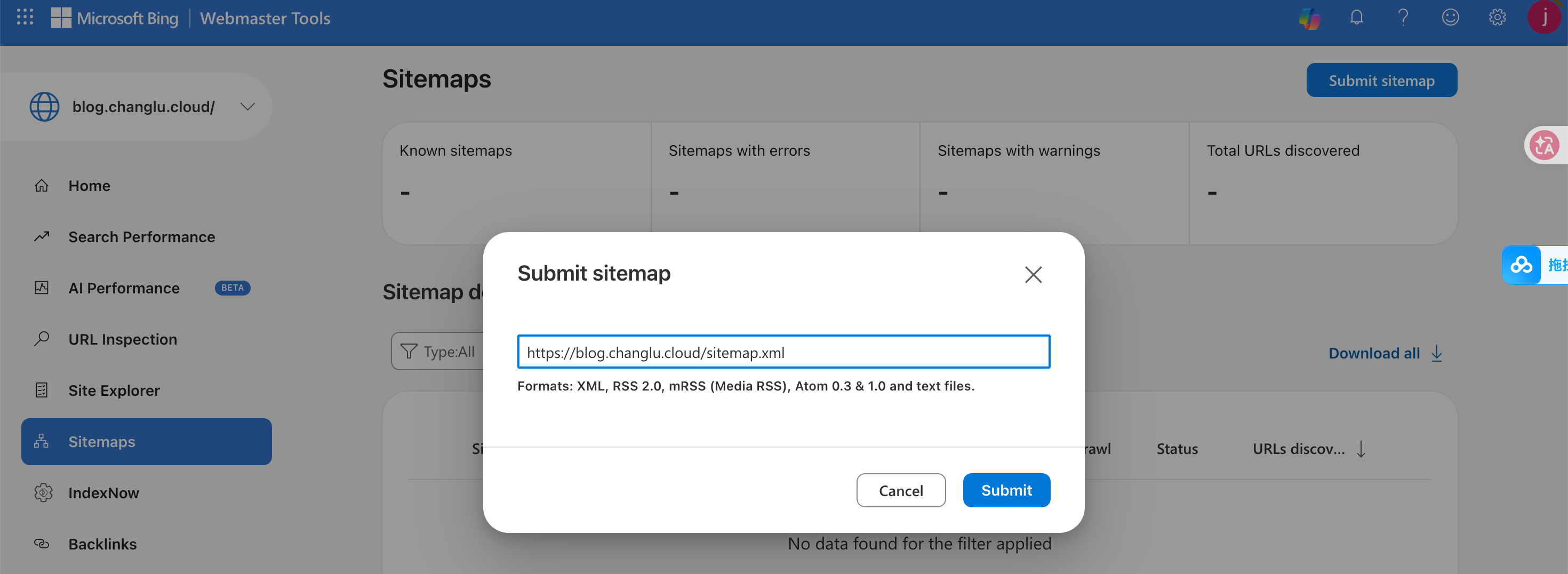Click the Webmaster Tools title
This screenshot has width=1568, height=574.
pyautogui.click(x=265, y=18)
